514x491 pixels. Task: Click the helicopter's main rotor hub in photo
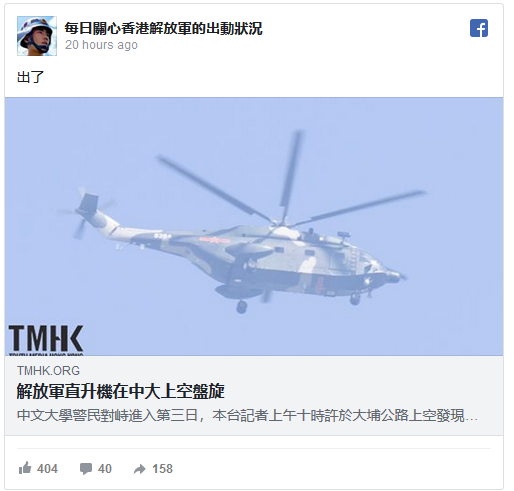click(281, 223)
